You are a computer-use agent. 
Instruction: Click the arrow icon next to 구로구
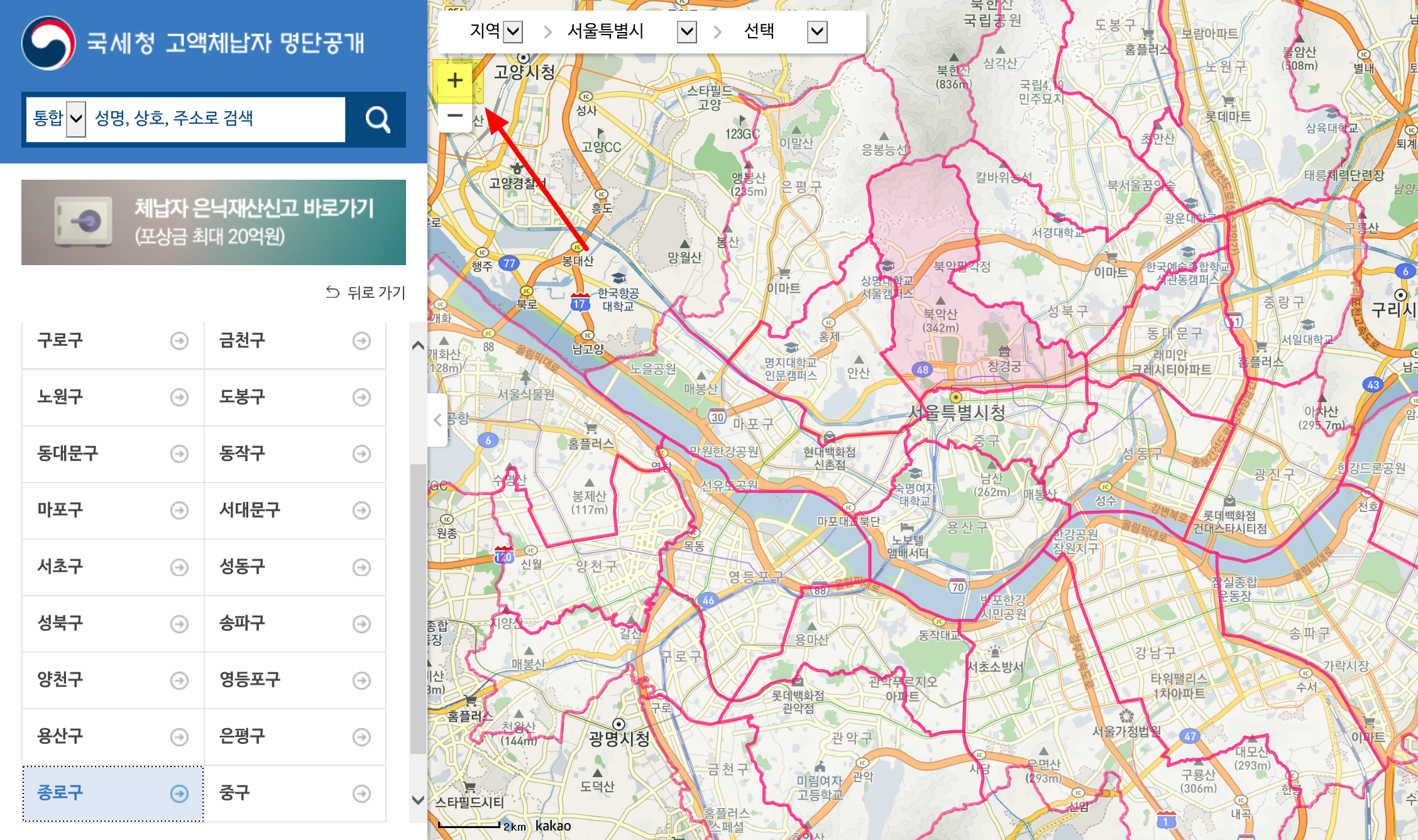[x=179, y=341]
